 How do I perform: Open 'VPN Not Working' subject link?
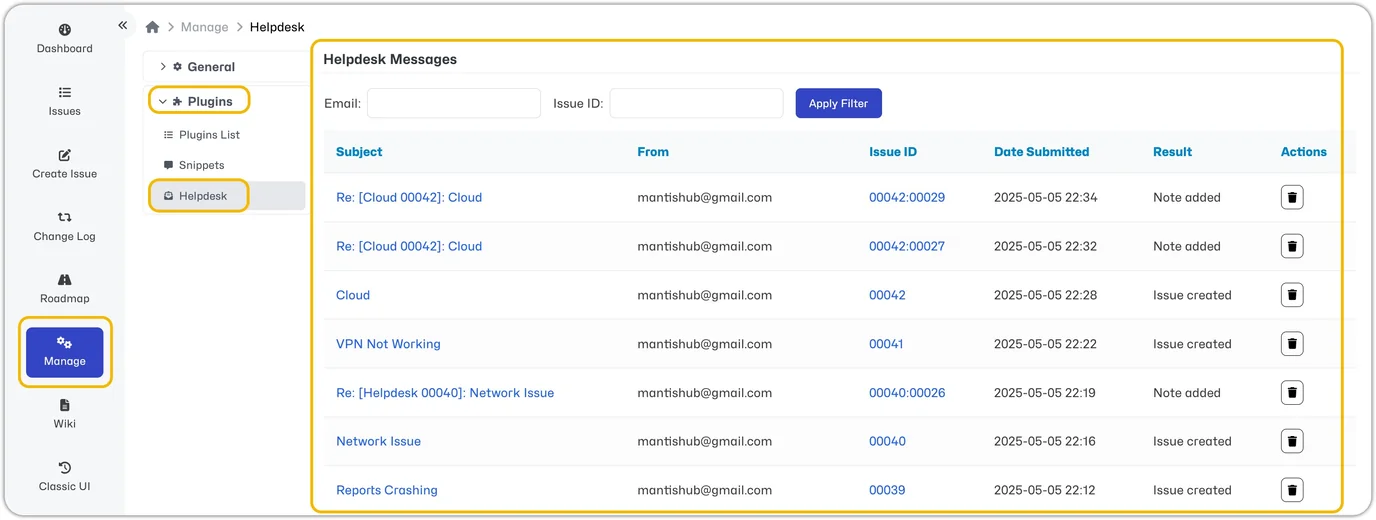click(388, 344)
